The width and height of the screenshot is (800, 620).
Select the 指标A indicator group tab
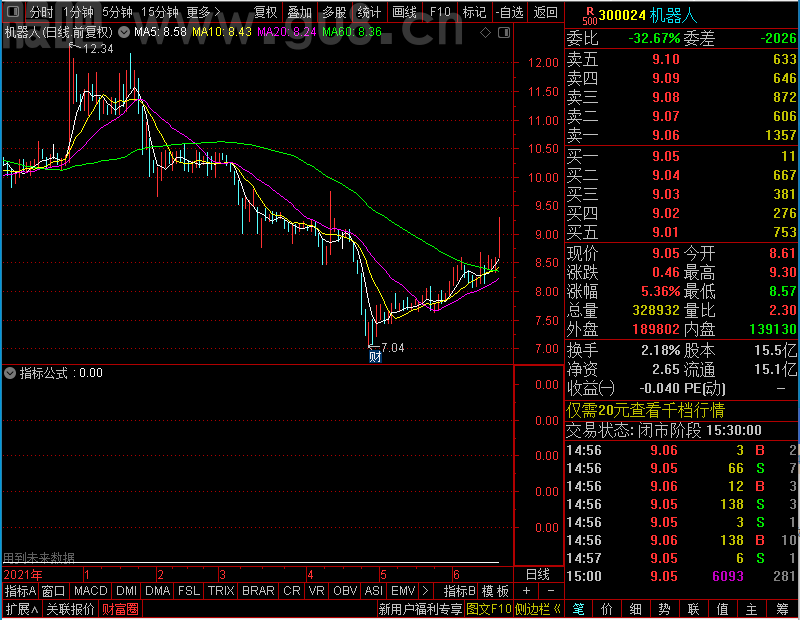[20, 591]
